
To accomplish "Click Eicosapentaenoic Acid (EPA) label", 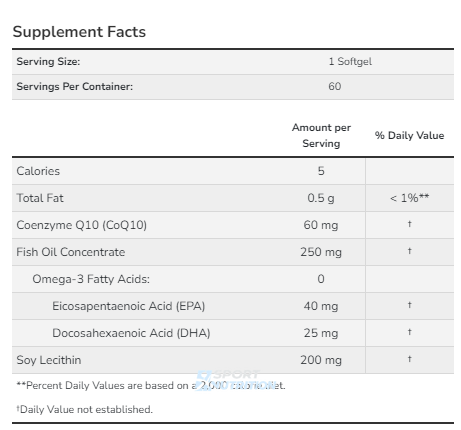I will pyautogui.click(x=128, y=306).
